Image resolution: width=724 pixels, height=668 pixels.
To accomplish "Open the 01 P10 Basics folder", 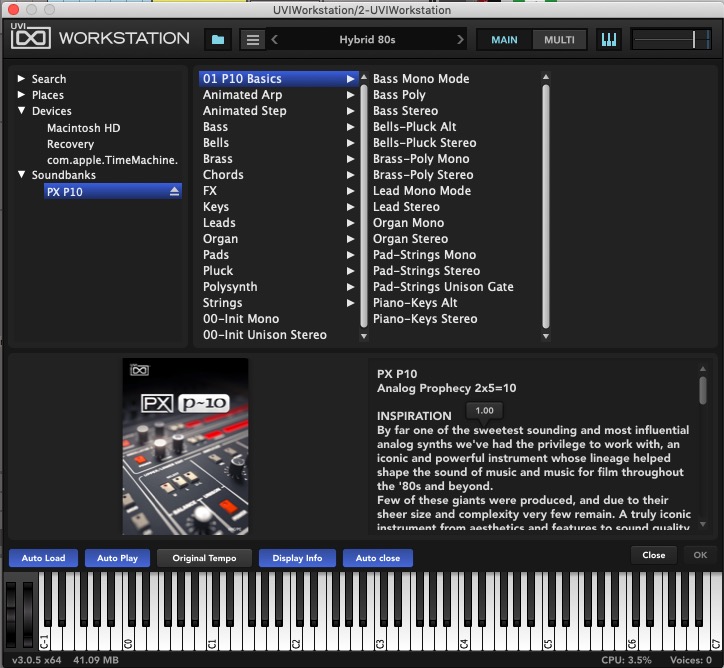I will coord(279,78).
